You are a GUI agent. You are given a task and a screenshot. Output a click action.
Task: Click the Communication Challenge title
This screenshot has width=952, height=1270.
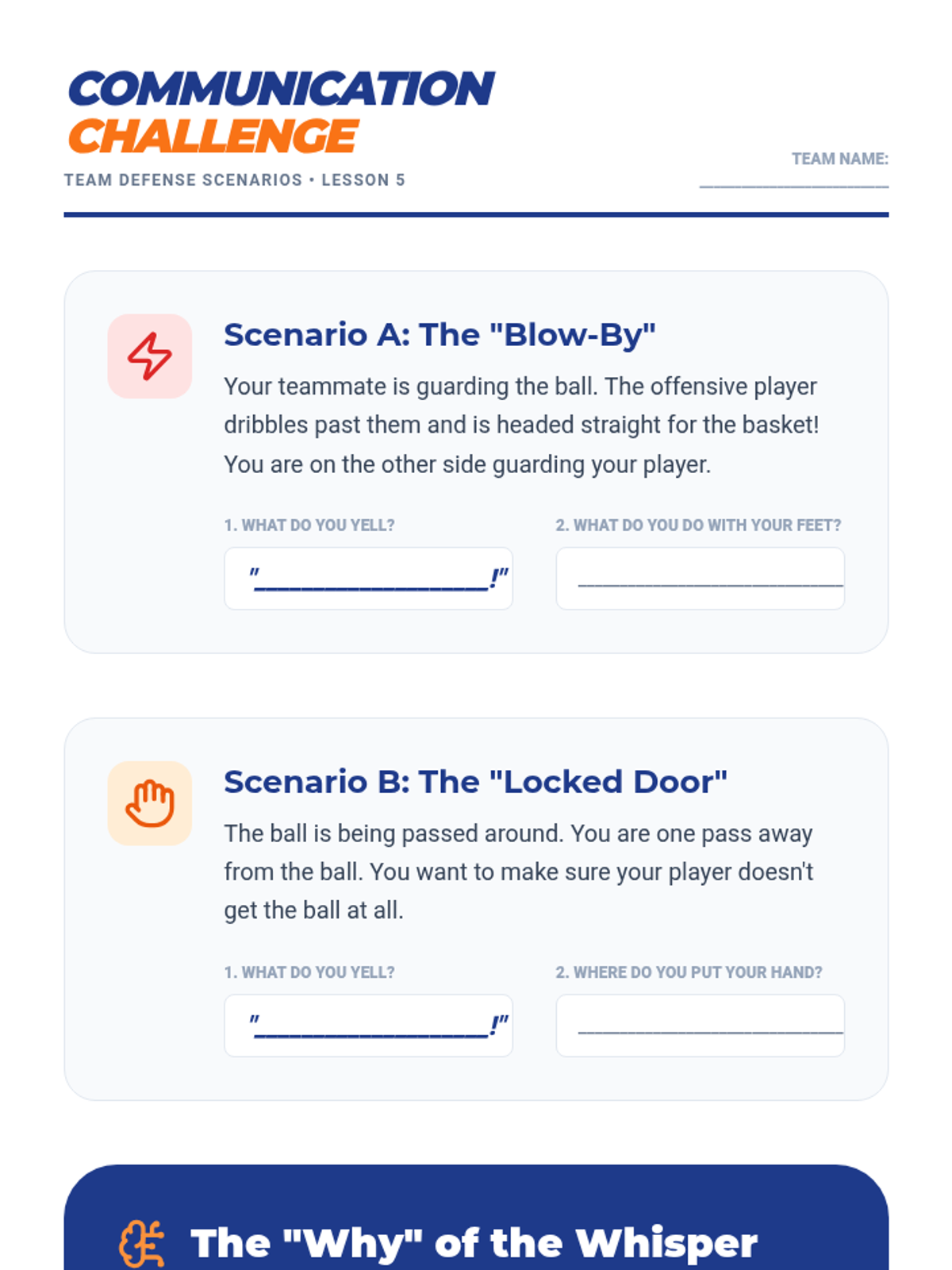pyautogui.click(x=282, y=112)
